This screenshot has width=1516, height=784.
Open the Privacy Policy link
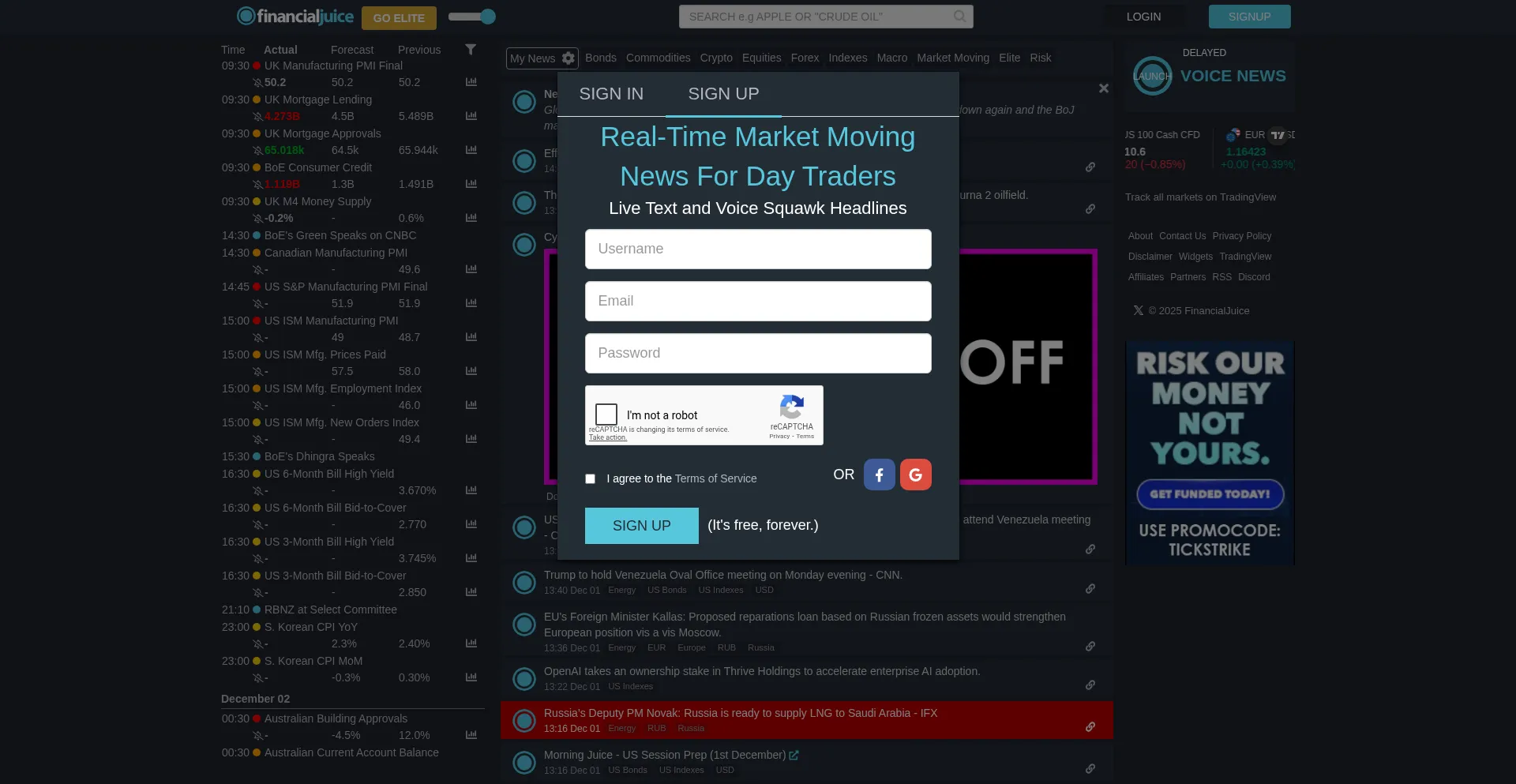coord(1241,236)
